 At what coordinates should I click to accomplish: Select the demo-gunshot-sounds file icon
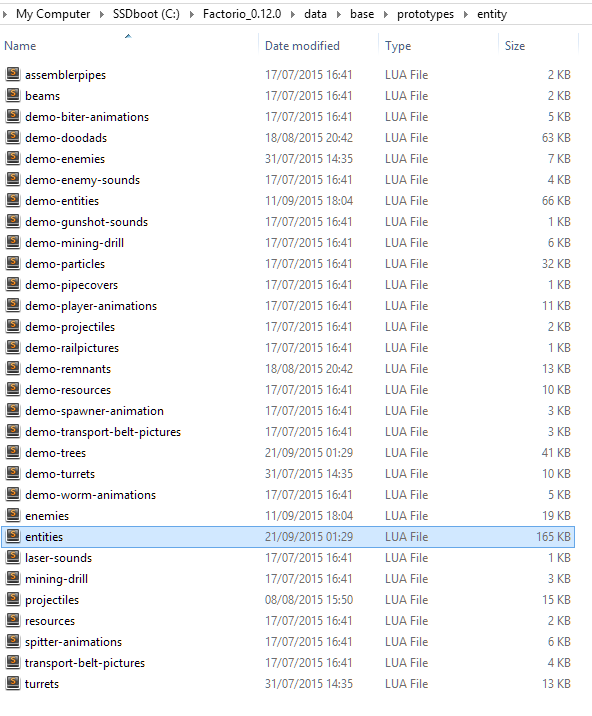tap(13, 221)
